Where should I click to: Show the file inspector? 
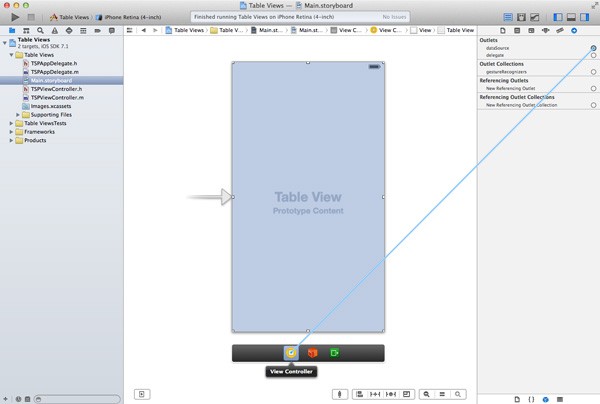(x=503, y=30)
